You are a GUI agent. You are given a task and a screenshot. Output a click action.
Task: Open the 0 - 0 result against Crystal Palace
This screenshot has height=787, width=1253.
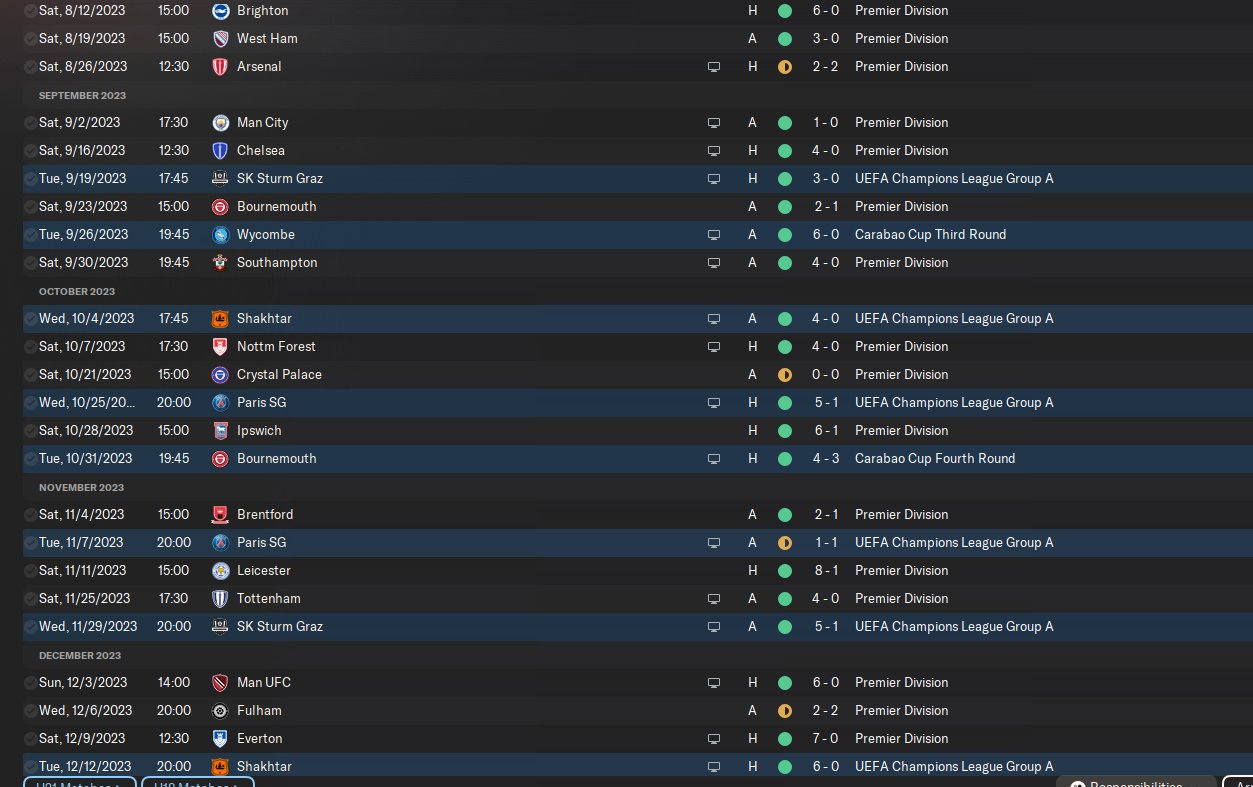[825, 375]
